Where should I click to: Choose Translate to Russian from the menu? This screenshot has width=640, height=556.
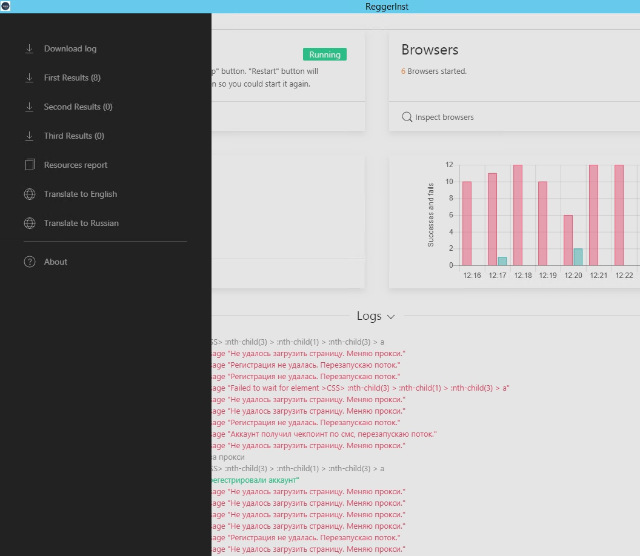[81, 223]
